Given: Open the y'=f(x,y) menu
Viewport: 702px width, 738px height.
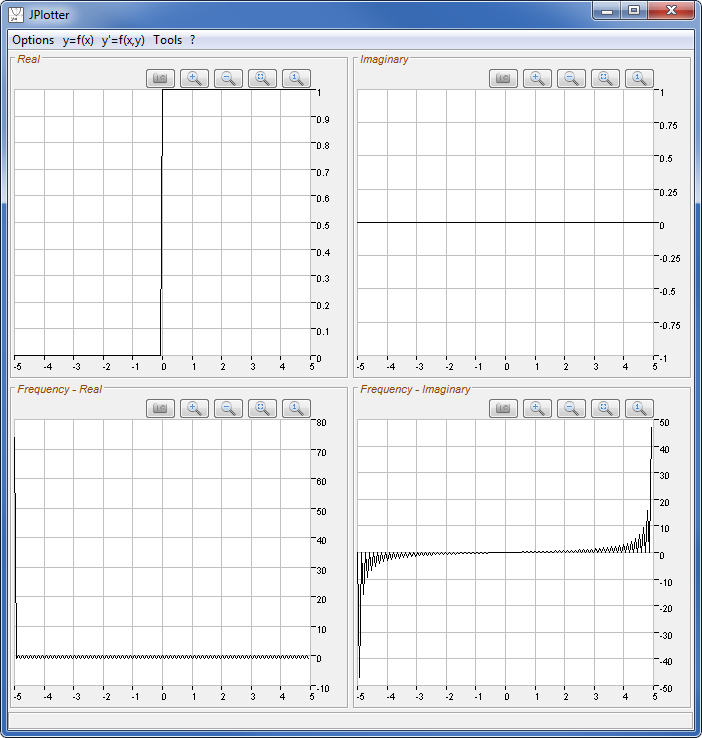Looking at the screenshot, I should 123,40.
